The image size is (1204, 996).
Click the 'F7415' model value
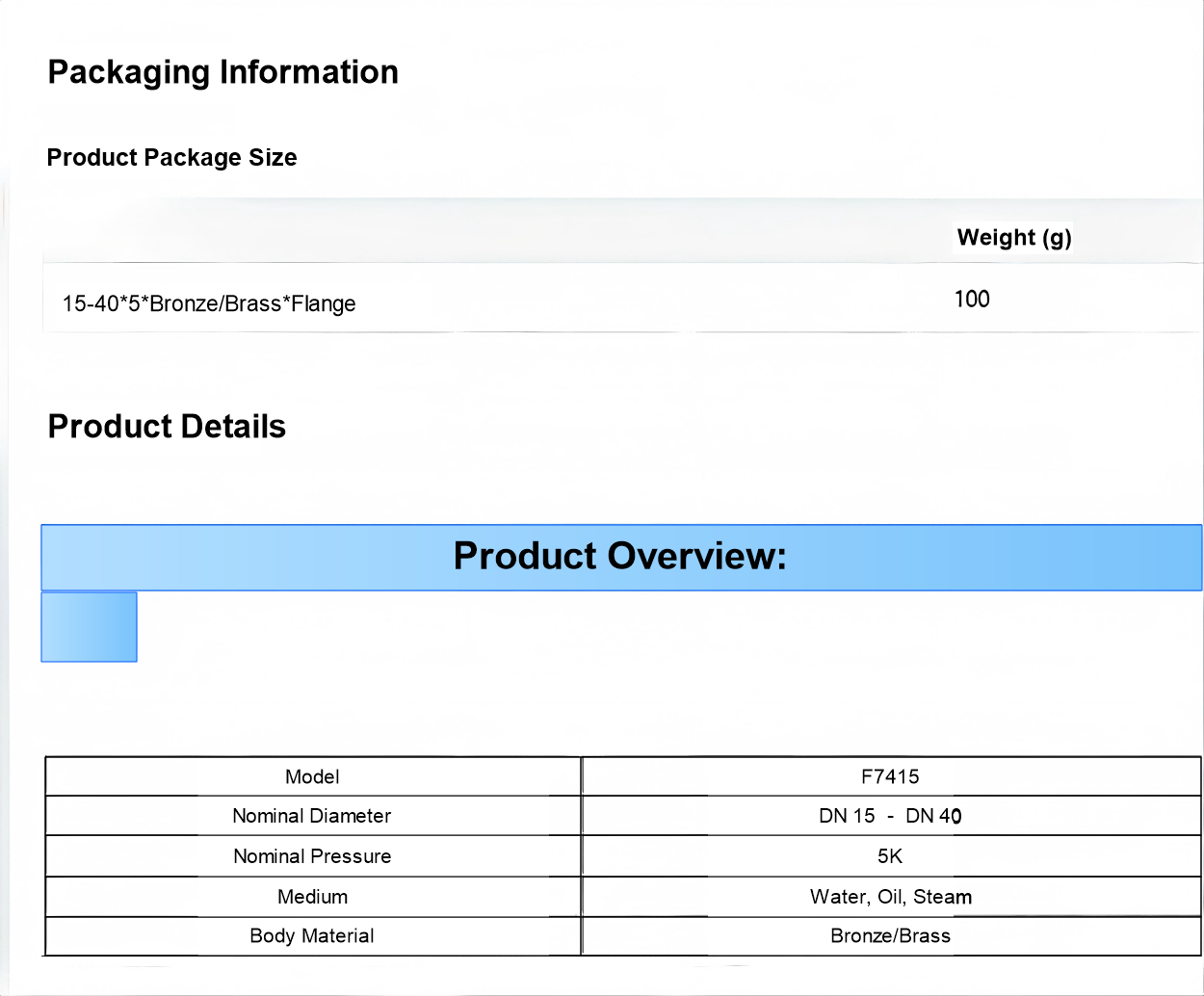coord(891,776)
